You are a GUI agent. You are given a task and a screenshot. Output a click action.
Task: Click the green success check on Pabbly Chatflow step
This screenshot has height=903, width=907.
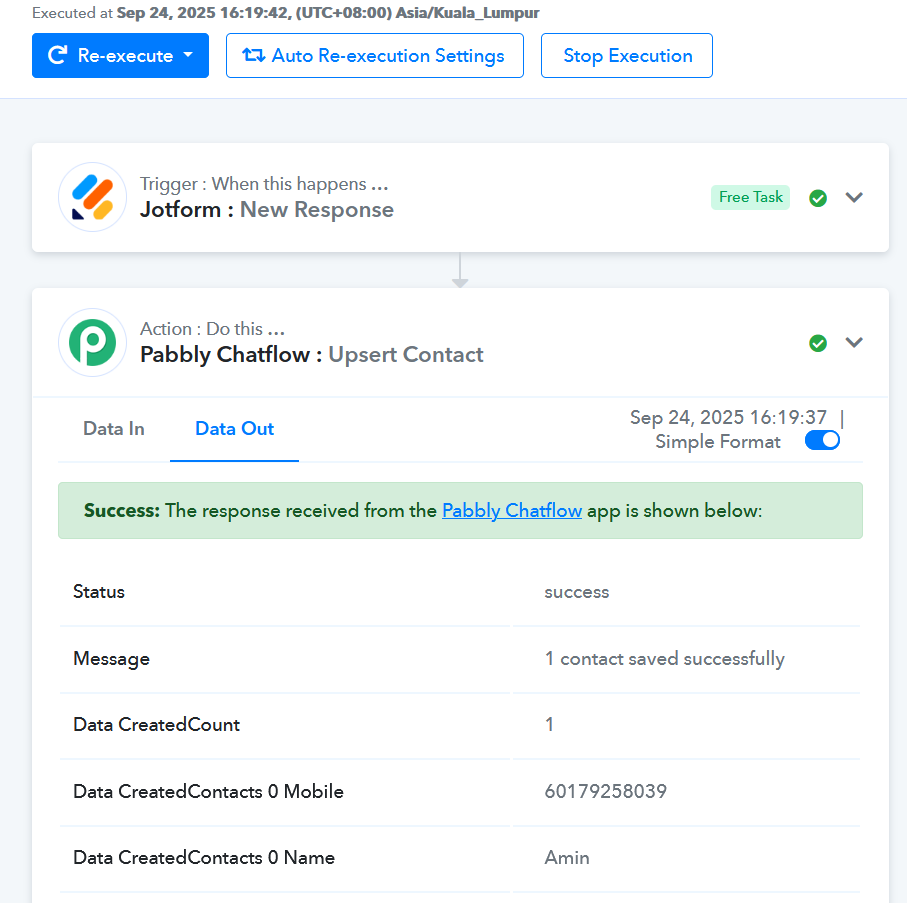click(x=818, y=343)
